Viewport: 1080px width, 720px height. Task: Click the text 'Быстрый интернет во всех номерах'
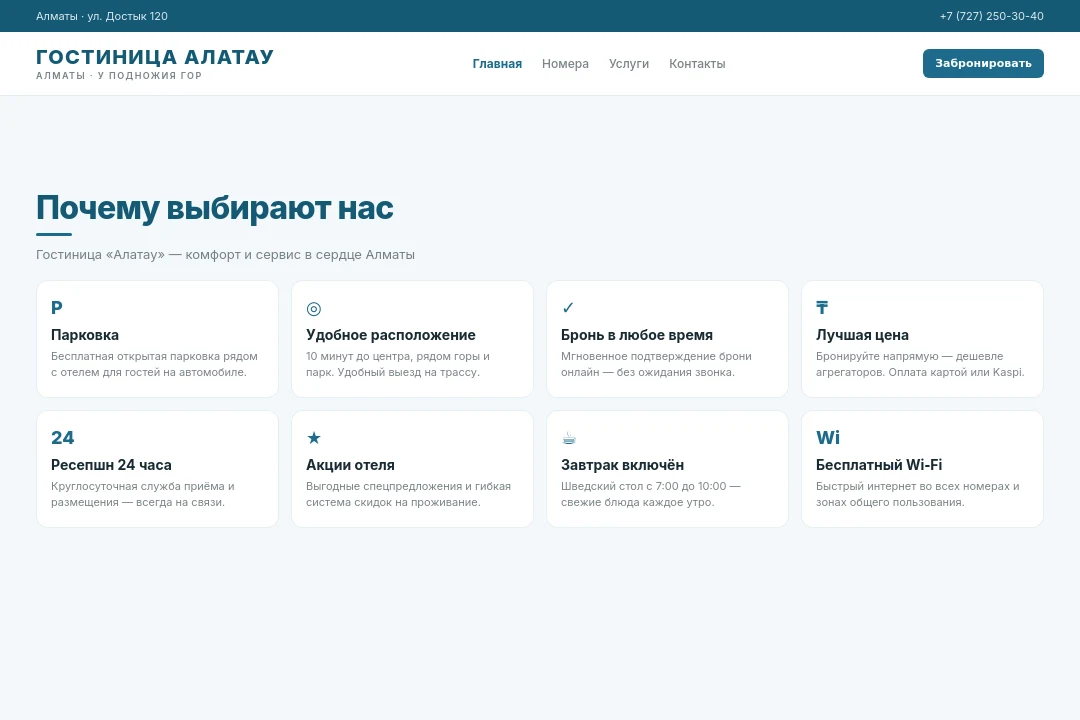pyautogui.click(x=913, y=486)
